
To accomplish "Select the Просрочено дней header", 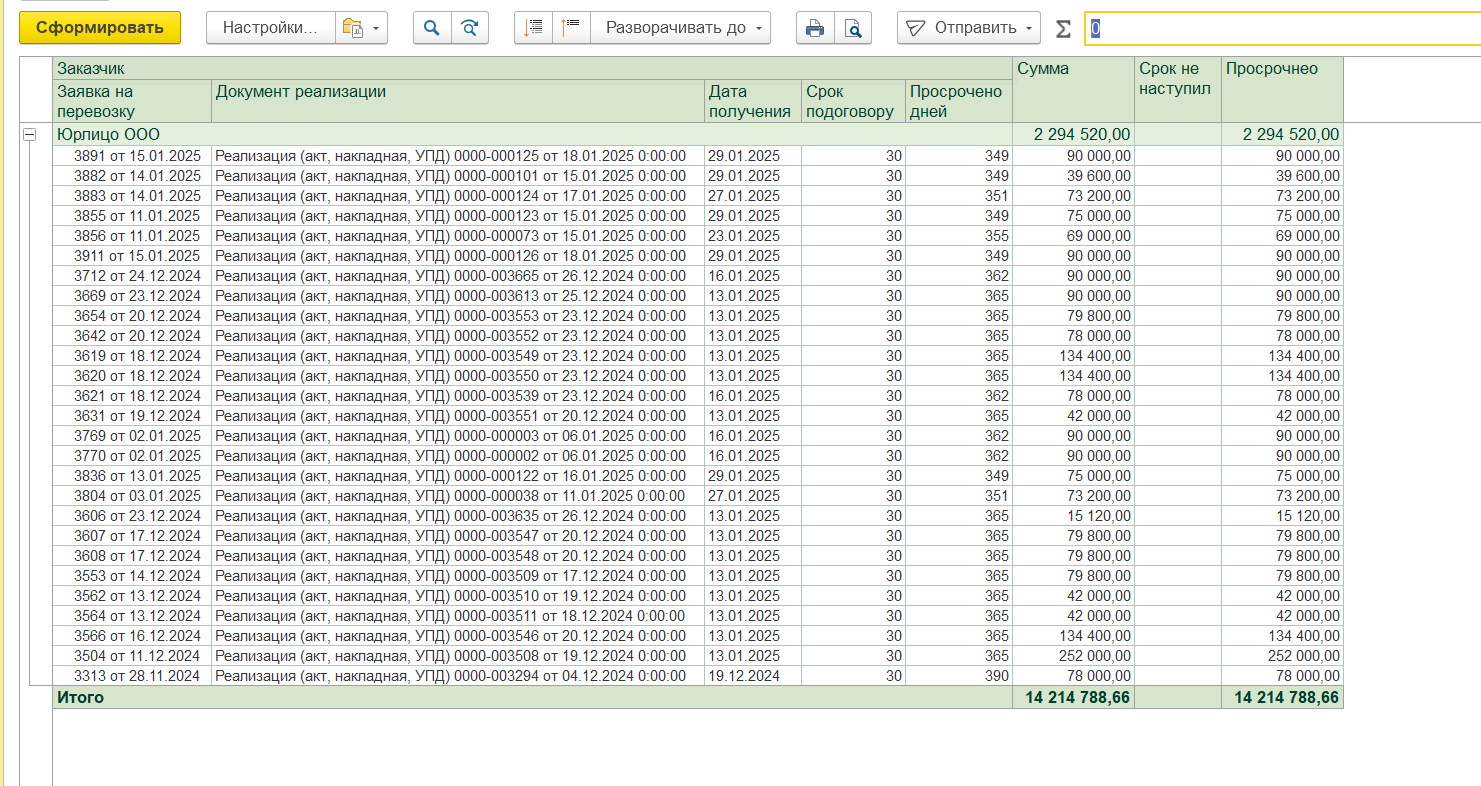I will [x=960, y=101].
